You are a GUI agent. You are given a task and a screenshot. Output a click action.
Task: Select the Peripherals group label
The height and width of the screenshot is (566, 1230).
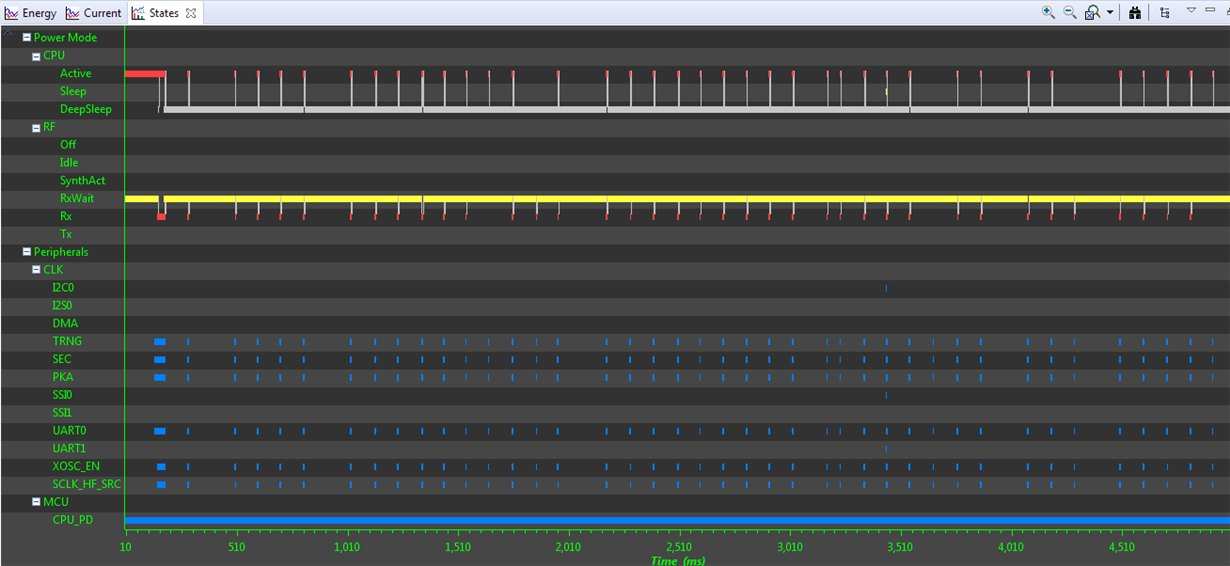pyautogui.click(x=61, y=252)
